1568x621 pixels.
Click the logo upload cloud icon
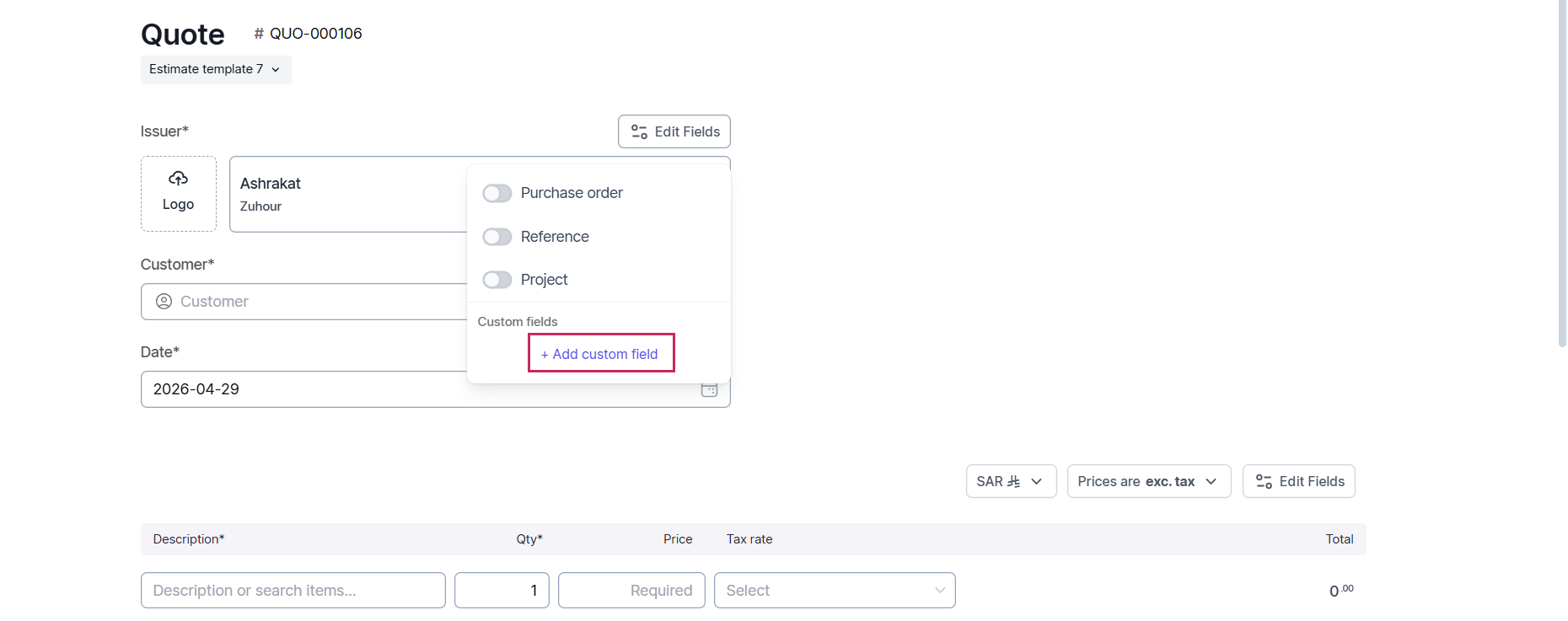[178, 179]
